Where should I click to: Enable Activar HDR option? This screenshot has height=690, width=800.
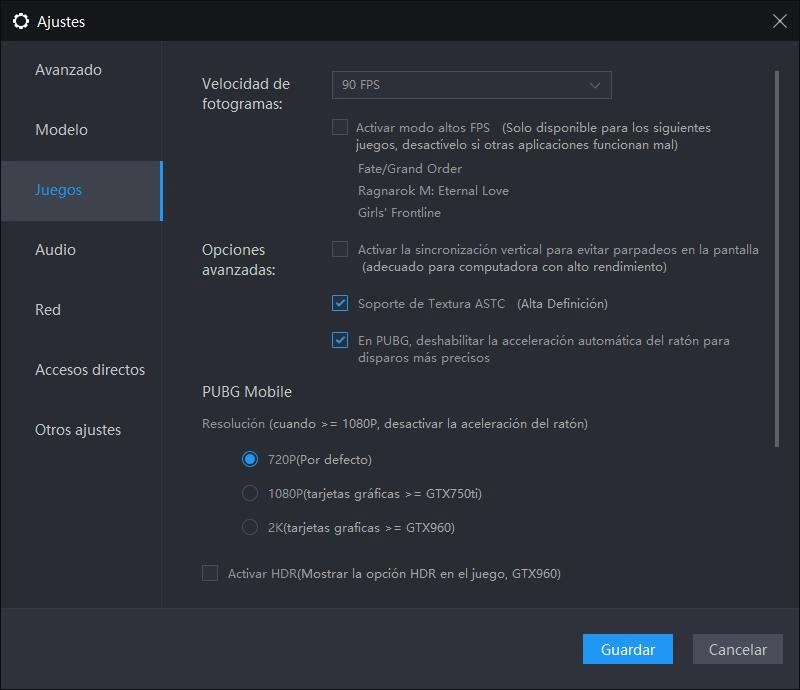pyautogui.click(x=209, y=573)
